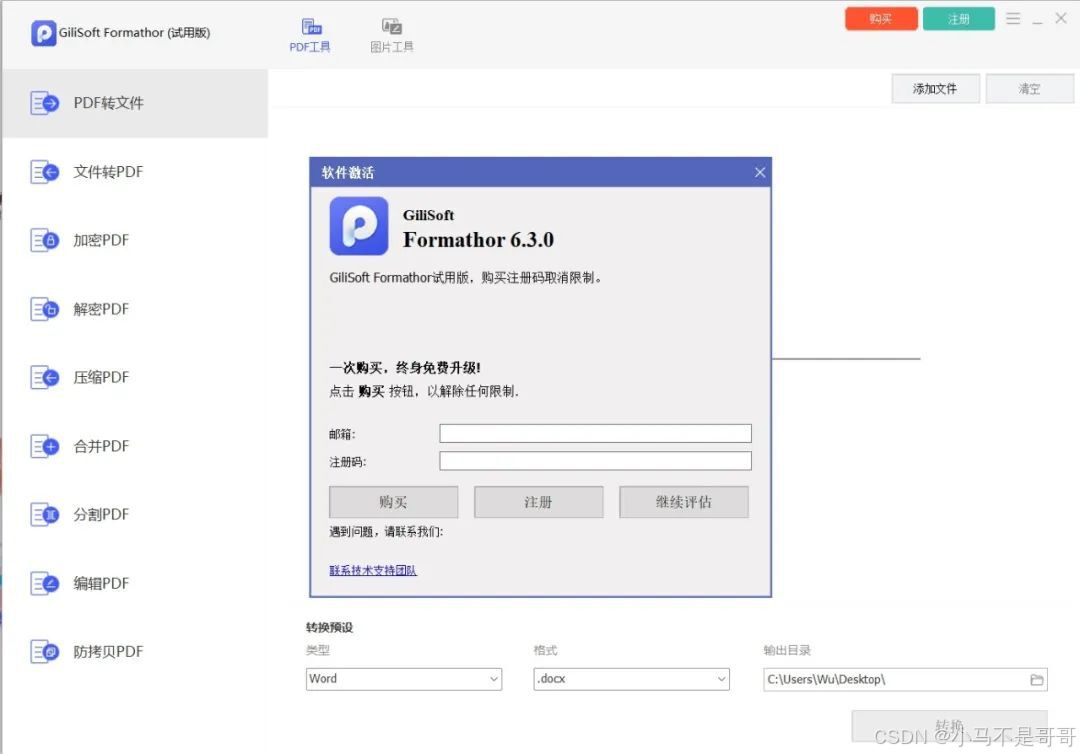Image resolution: width=1080 pixels, height=754 pixels.
Task: Select PDF转文件 in the sidebar
Action: pos(135,103)
